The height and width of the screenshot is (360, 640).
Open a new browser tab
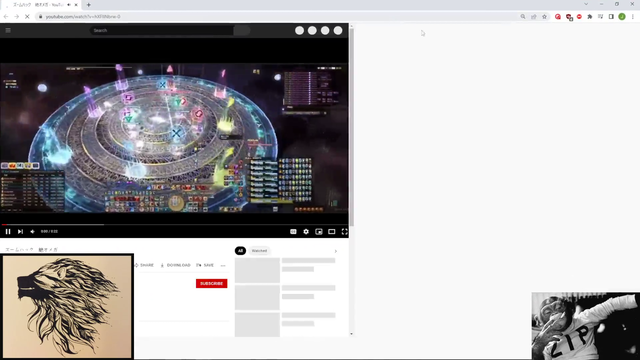(x=89, y=5)
